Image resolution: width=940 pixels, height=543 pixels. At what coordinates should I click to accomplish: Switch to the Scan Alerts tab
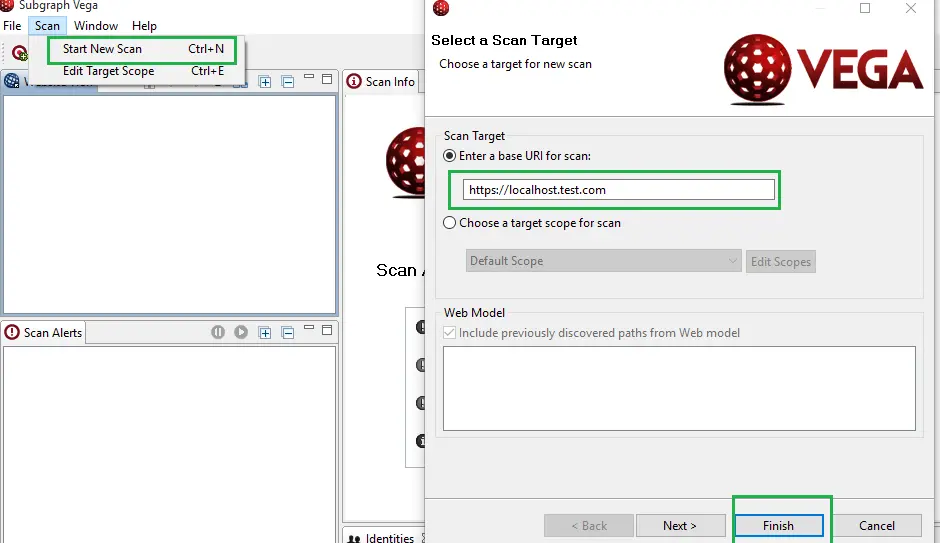(x=44, y=333)
